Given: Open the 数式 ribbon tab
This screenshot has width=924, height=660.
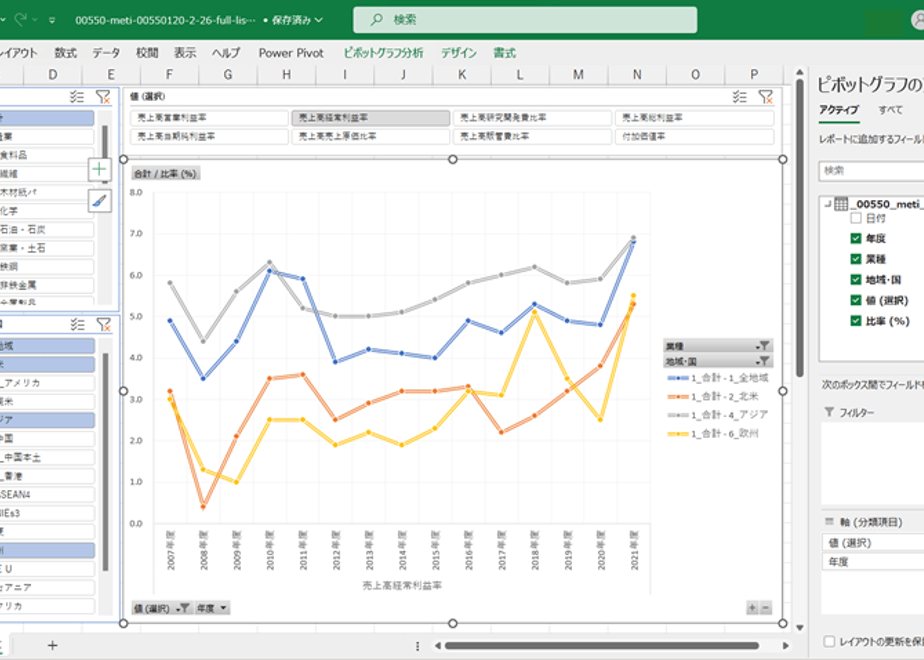Looking at the screenshot, I should click(x=65, y=53).
